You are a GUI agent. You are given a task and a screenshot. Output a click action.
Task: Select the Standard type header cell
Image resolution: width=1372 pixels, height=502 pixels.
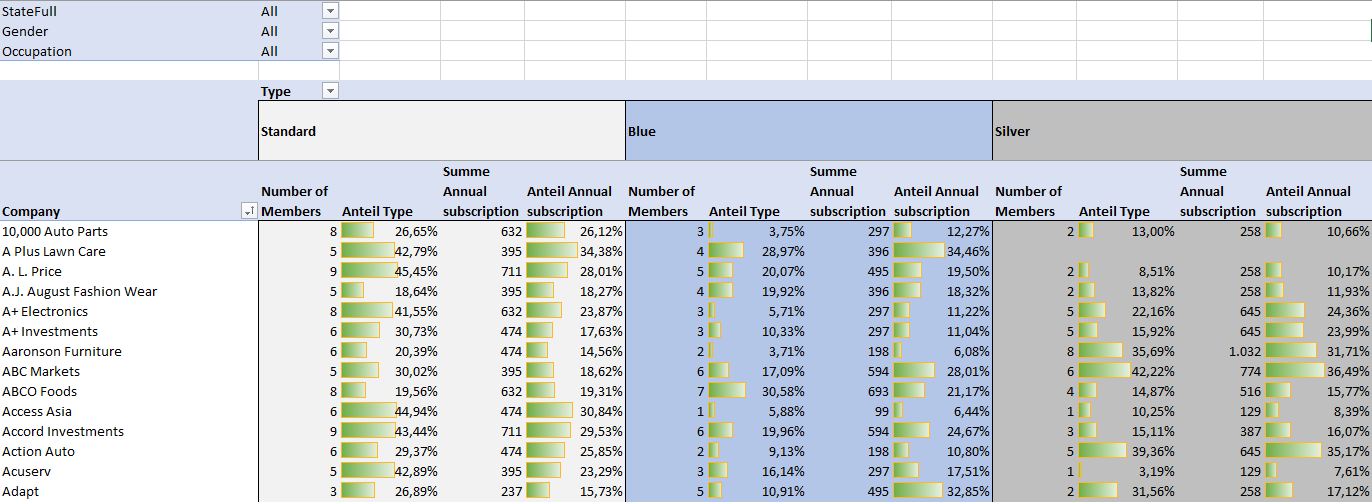tap(442, 131)
